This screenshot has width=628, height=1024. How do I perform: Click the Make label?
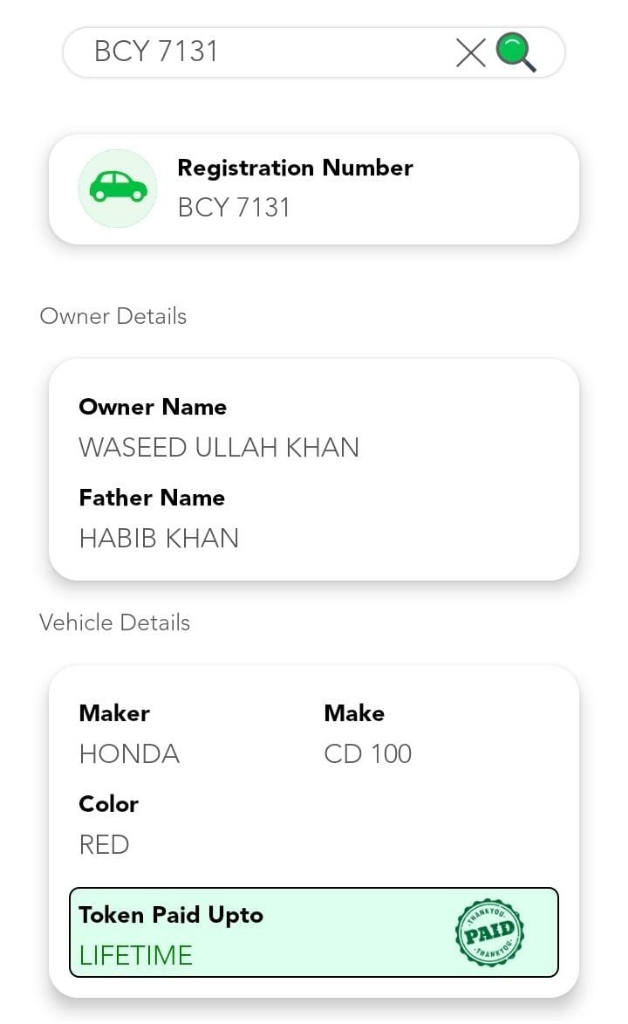point(354,713)
